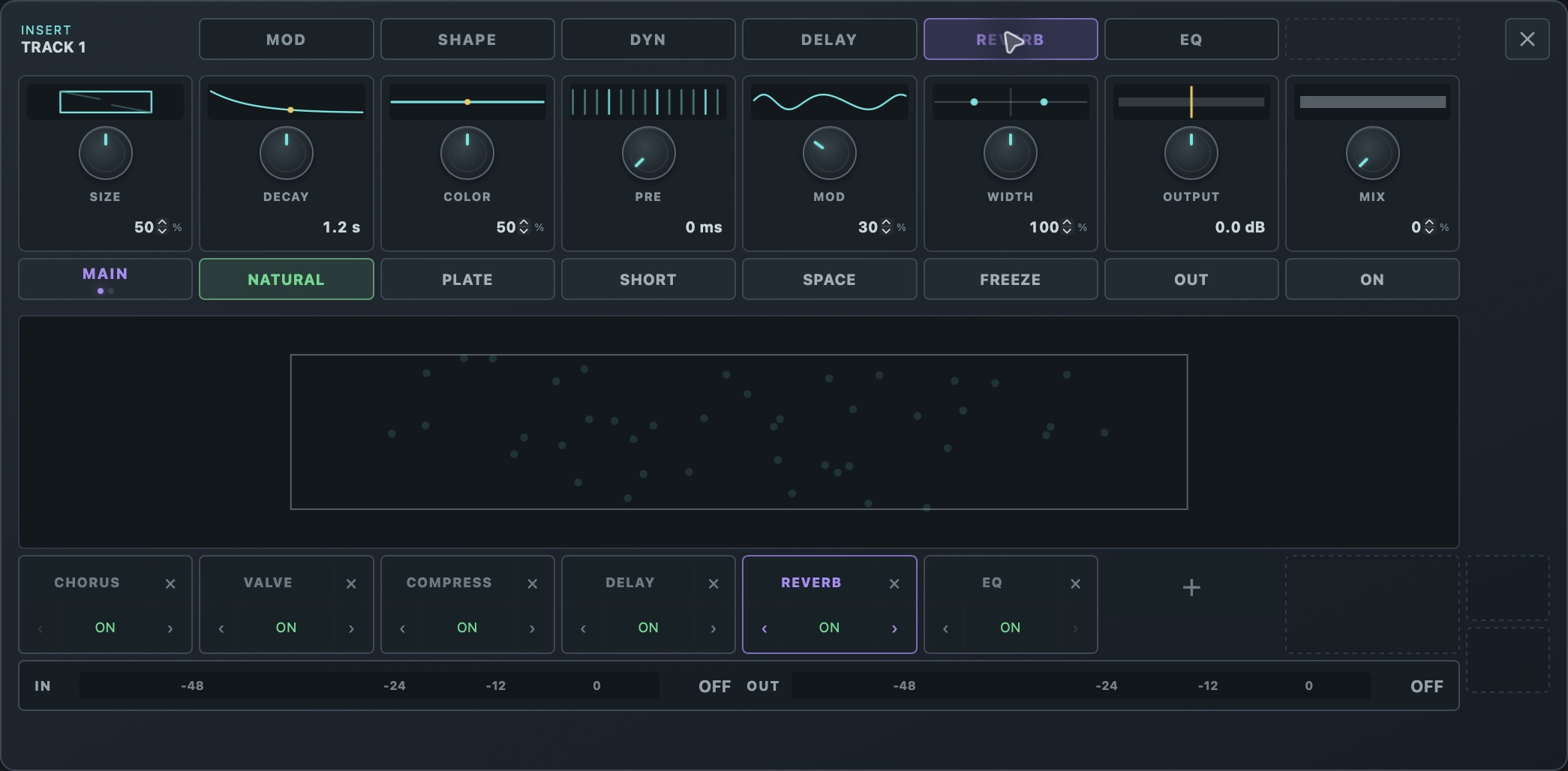Click the 0.0 dB output value
The width and height of the screenshot is (1568, 771).
[x=1240, y=227]
